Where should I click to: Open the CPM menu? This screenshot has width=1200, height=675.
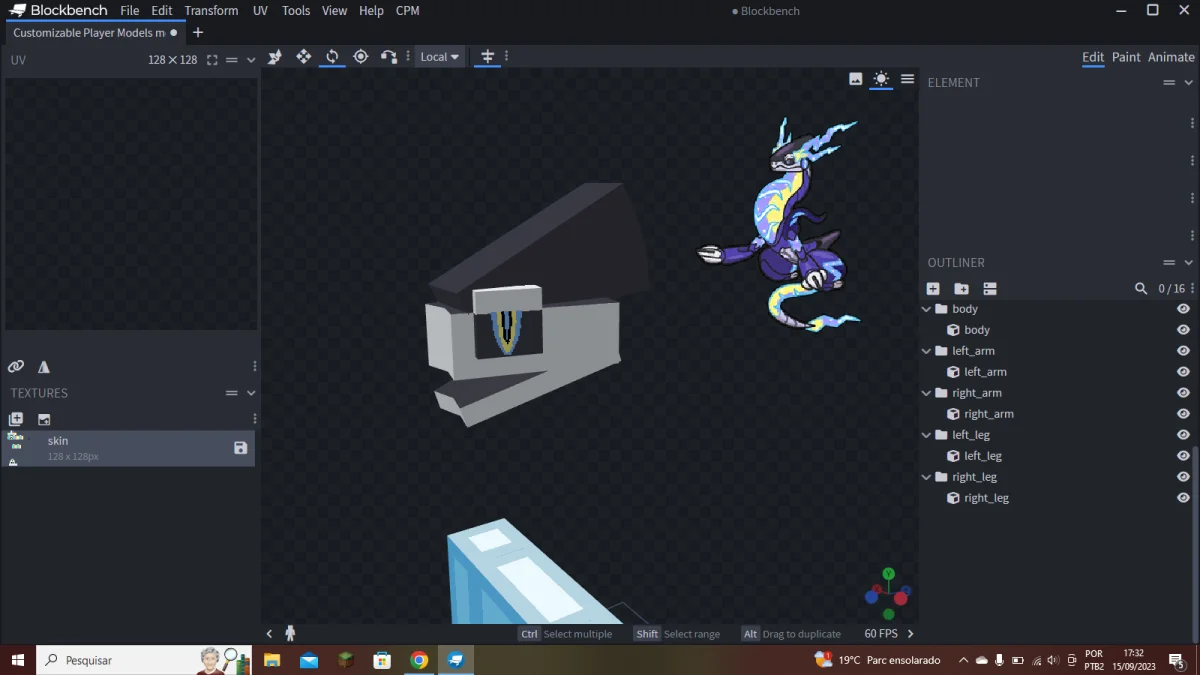[407, 11]
